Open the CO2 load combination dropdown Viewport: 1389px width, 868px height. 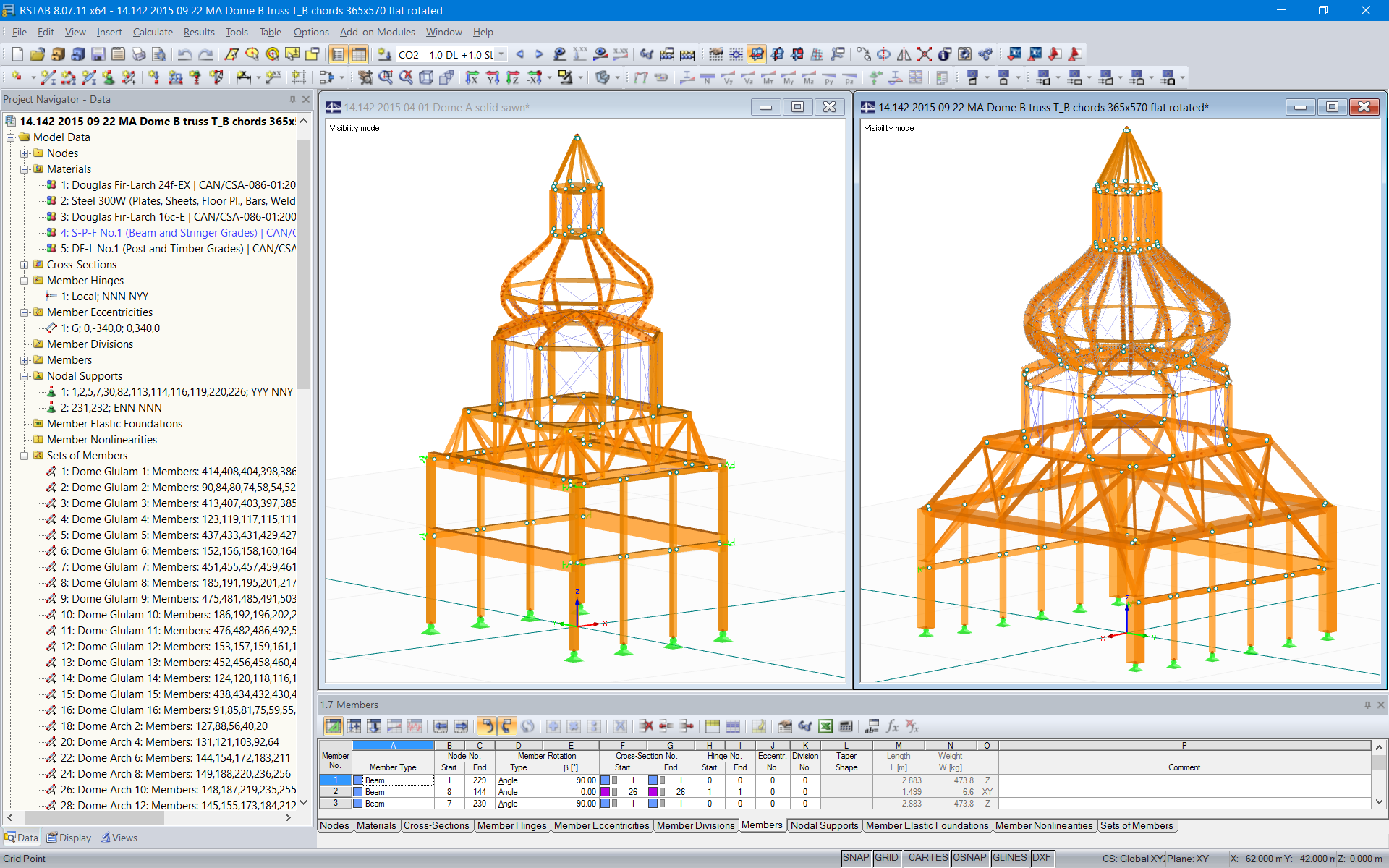500,54
